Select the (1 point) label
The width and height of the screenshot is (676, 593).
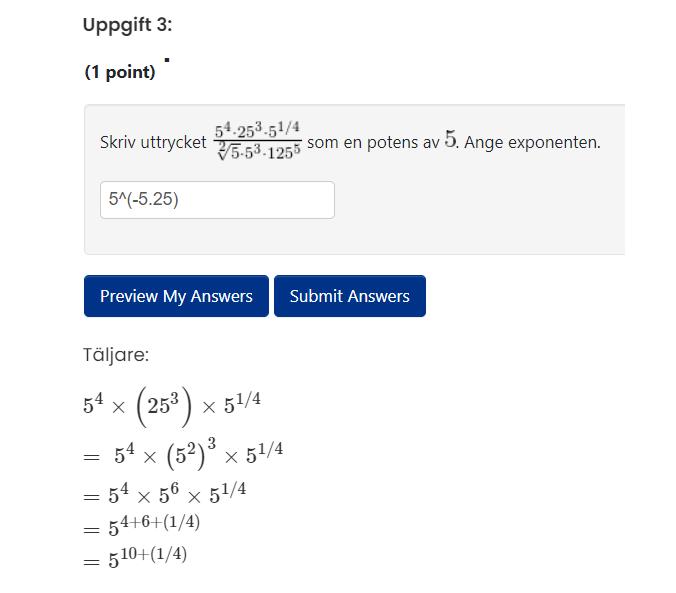click(x=120, y=72)
